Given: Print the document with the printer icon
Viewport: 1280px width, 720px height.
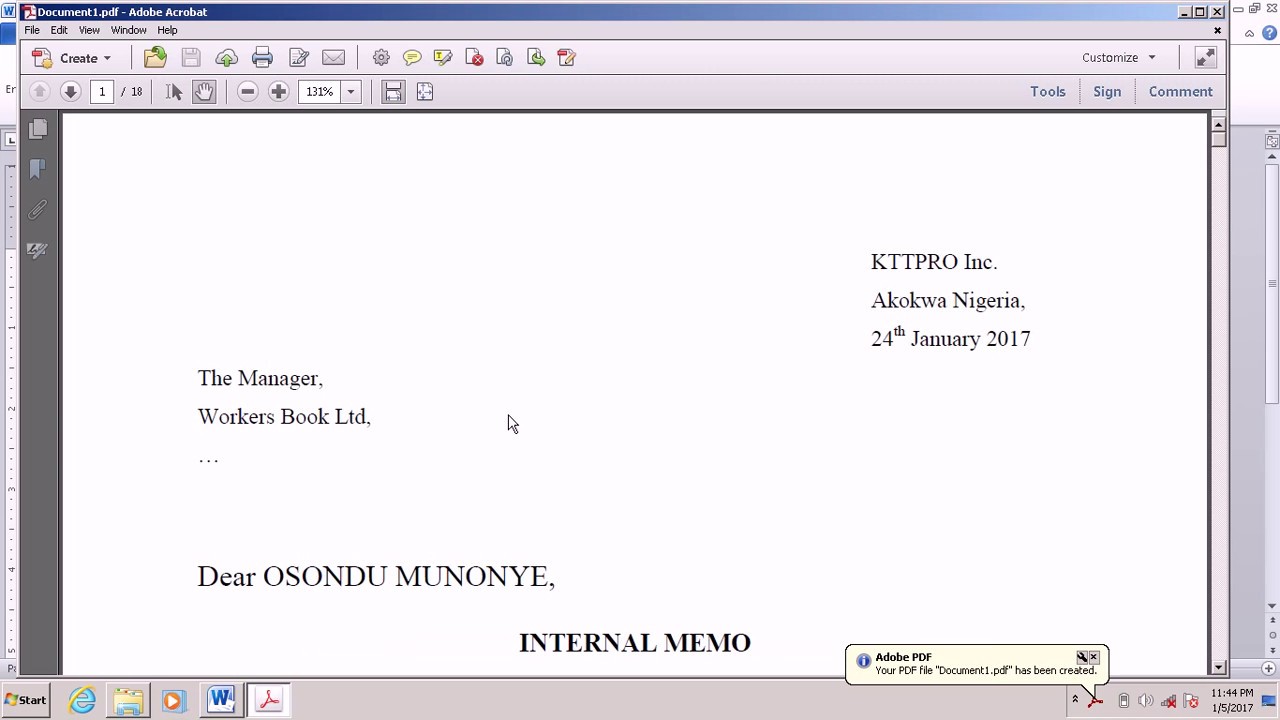Looking at the screenshot, I should pos(262,58).
